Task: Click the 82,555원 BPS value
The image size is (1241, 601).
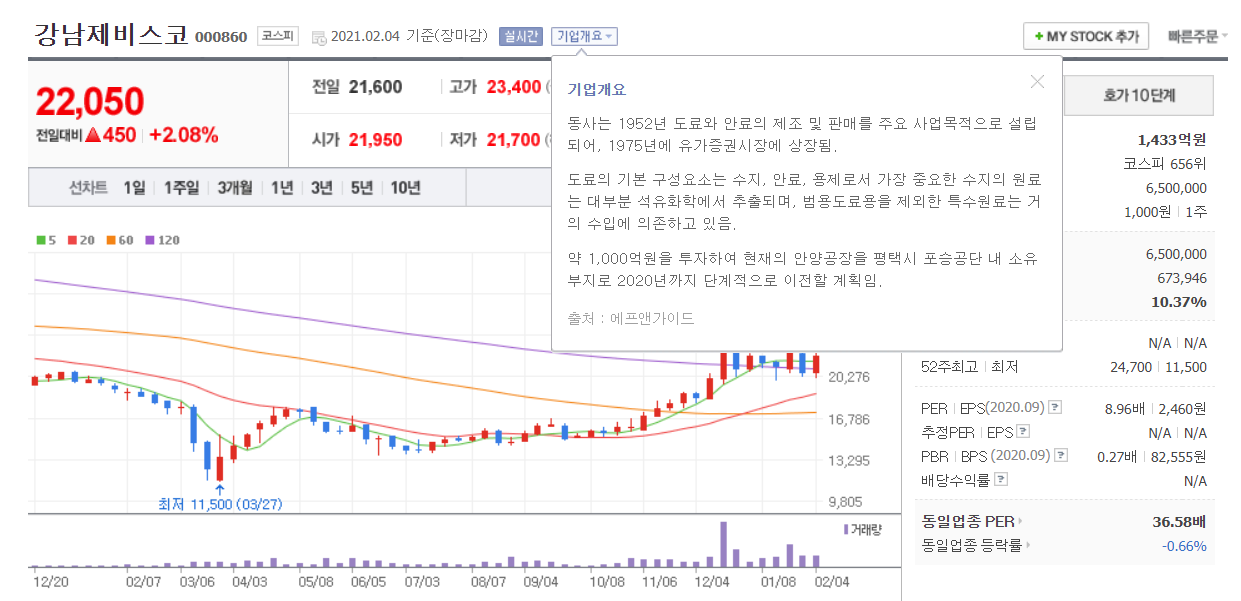Action: click(x=1181, y=456)
